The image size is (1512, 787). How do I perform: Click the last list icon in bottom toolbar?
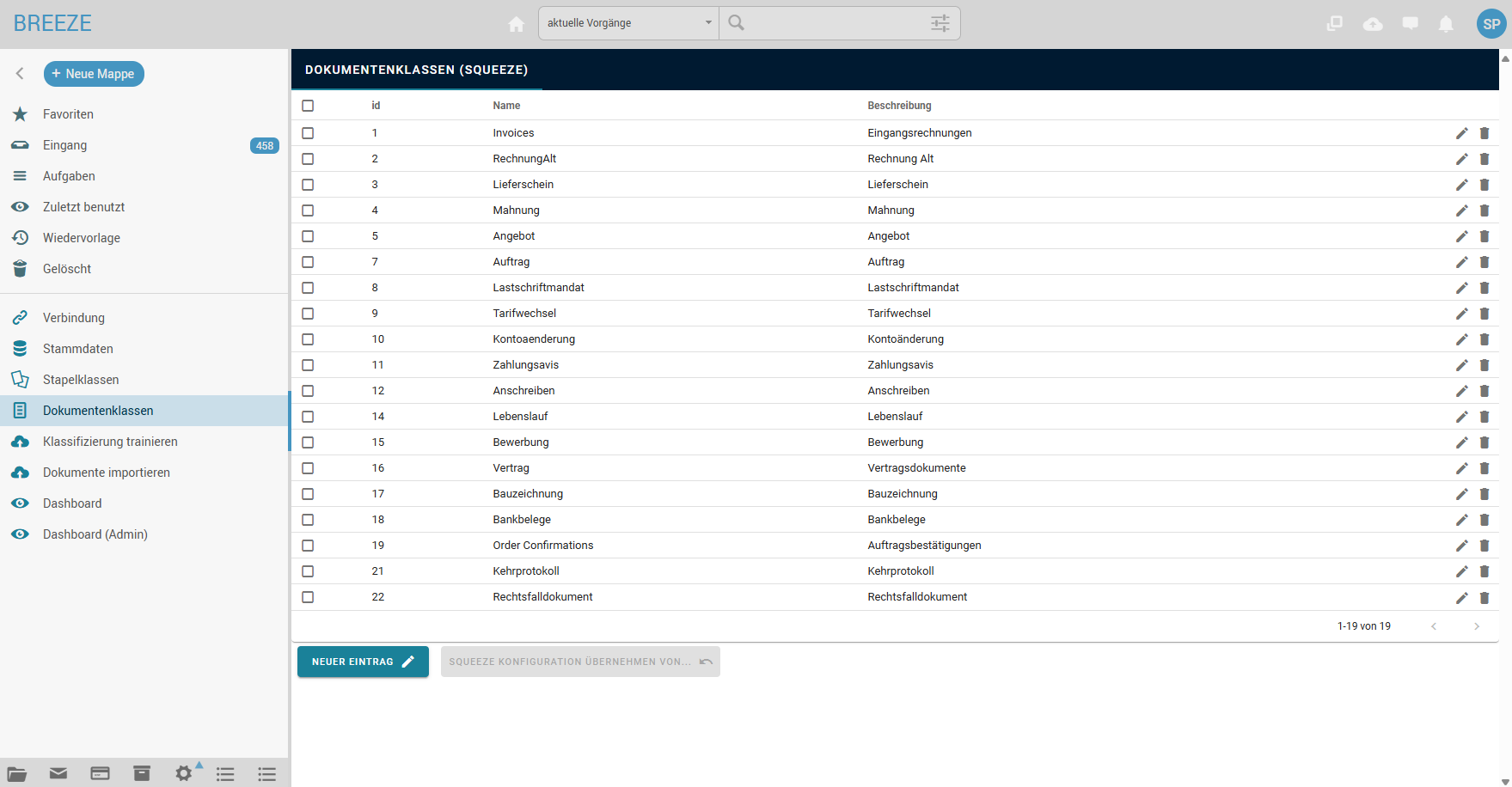[x=267, y=774]
